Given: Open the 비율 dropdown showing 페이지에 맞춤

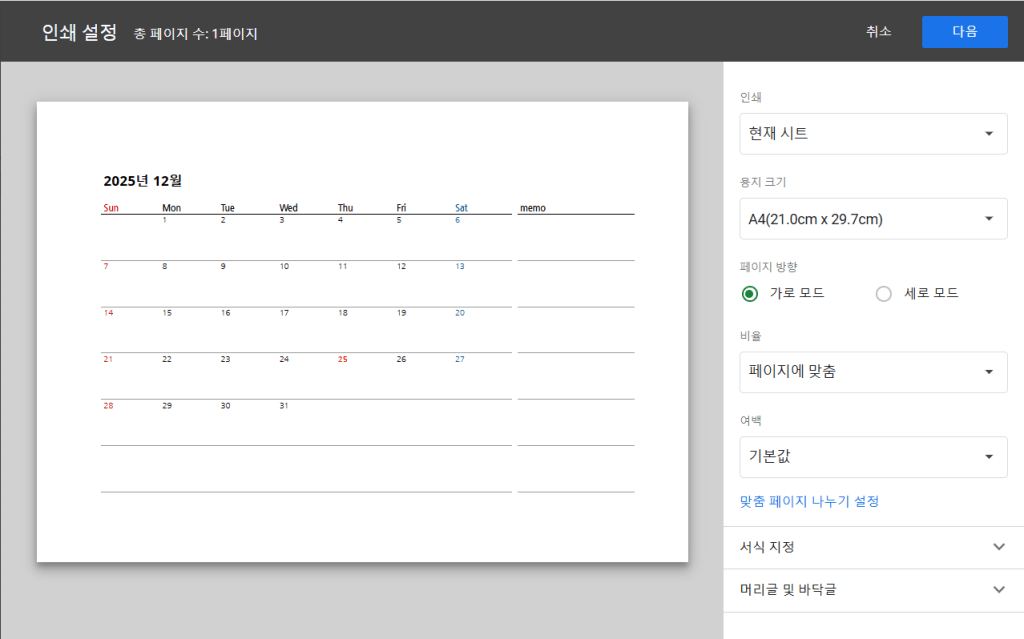Looking at the screenshot, I should pos(872,372).
